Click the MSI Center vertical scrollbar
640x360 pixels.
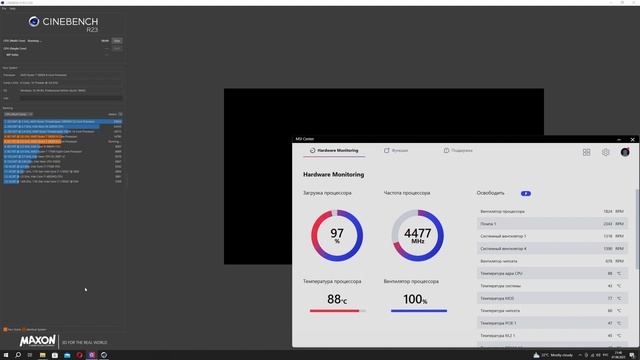[637, 229]
